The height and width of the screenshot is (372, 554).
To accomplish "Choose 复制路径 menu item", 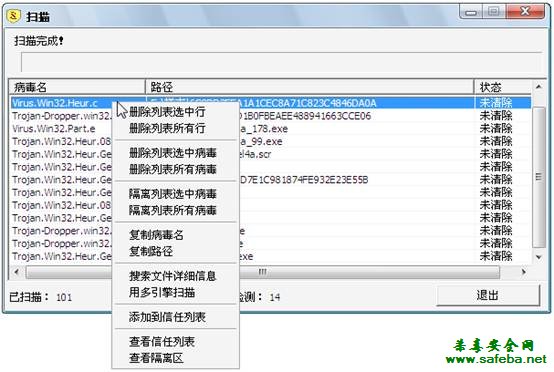I will click(x=151, y=251).
